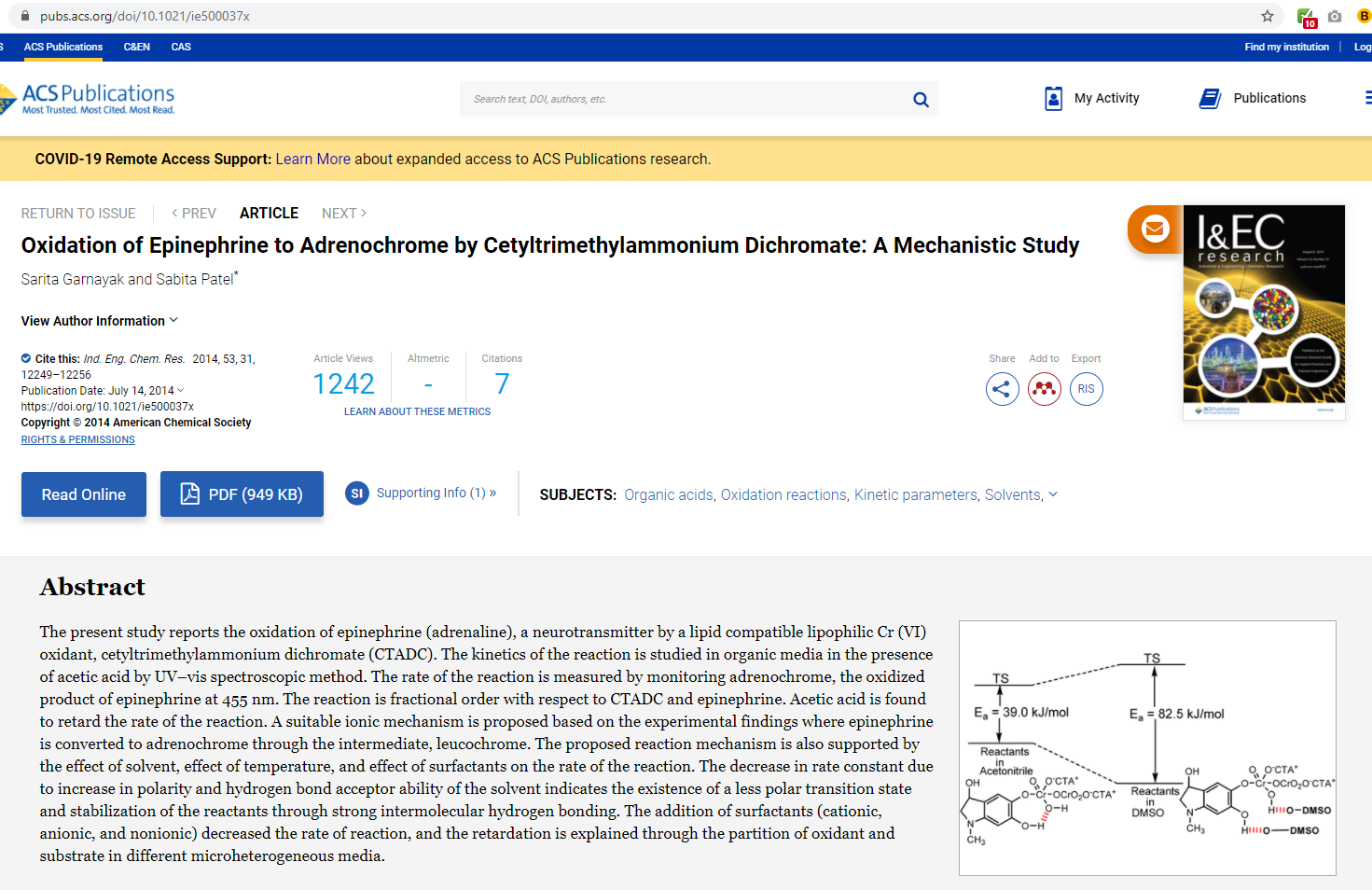
Task: Click the lock icon in address bar
Action: pyautogui.click(x=25, y=16)
